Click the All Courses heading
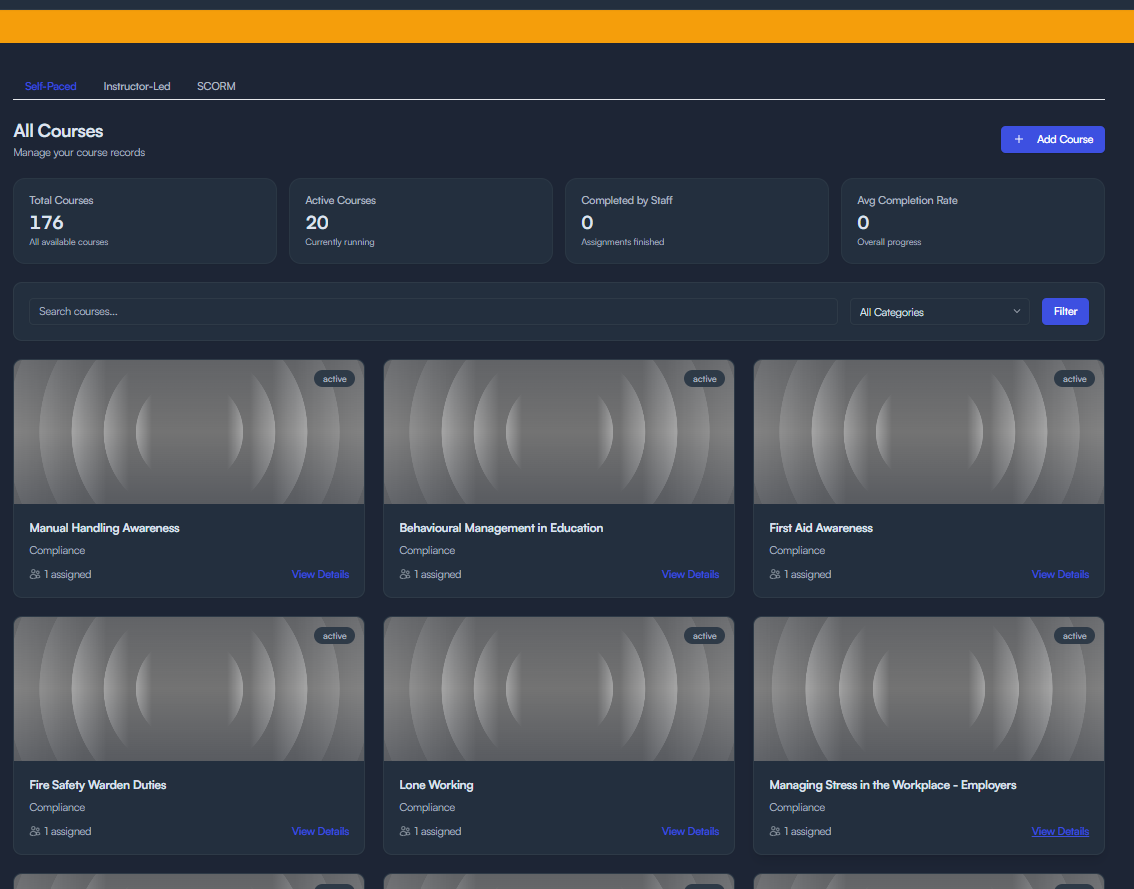1134x889 pixels. [59, 131]
